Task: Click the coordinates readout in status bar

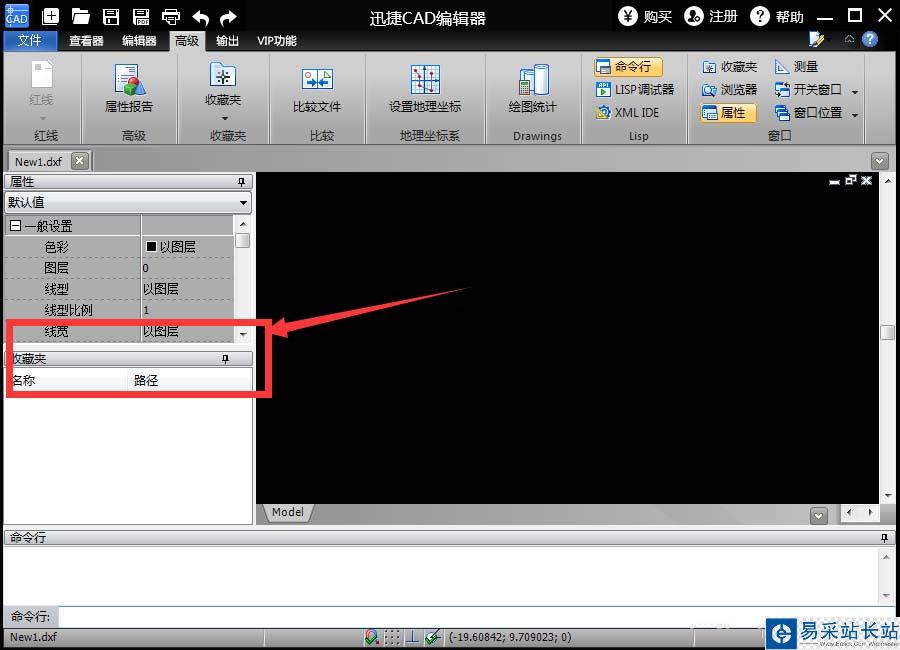Action: [510, 637]
